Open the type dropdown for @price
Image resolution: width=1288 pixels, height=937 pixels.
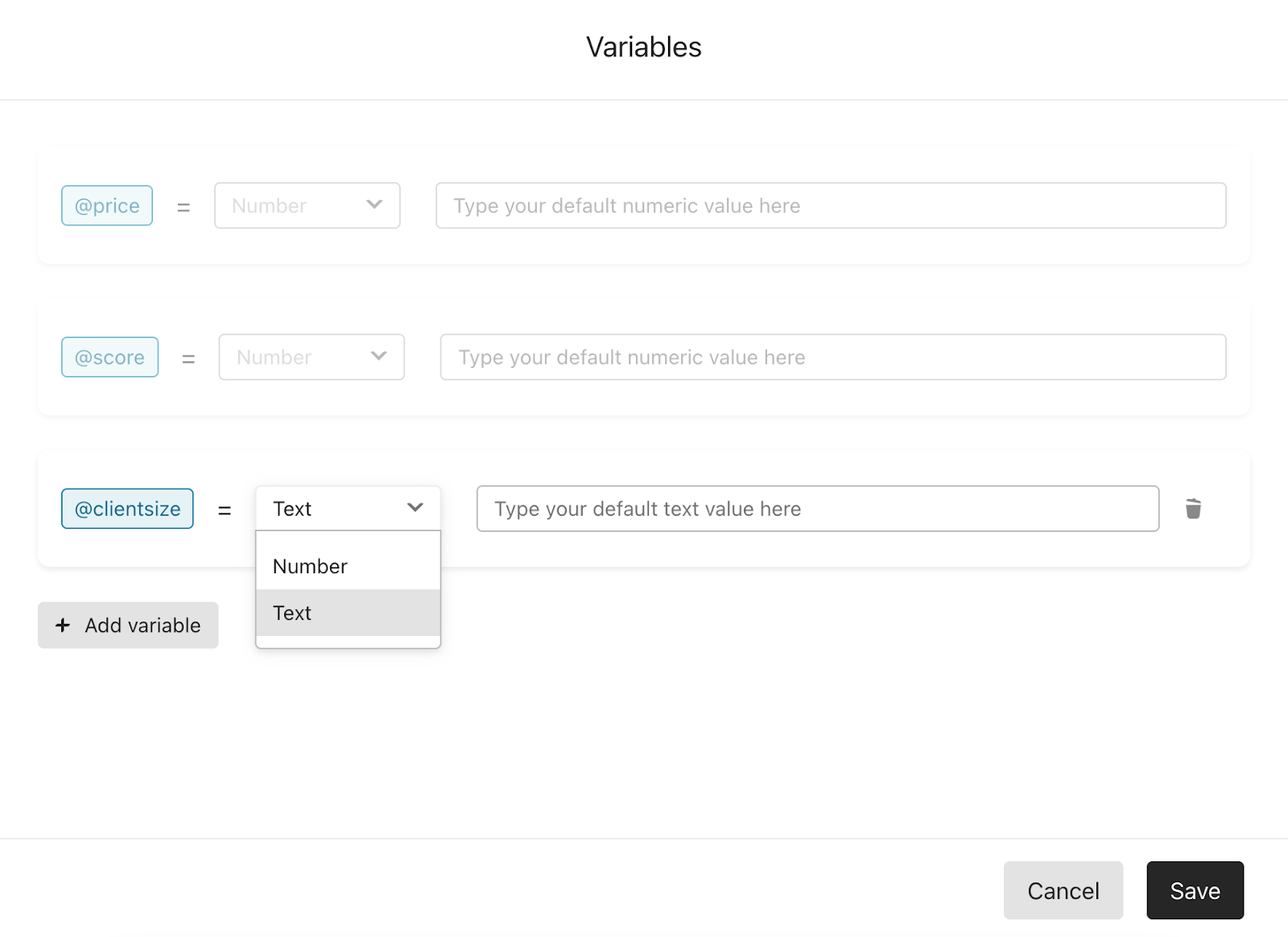click(308, 205)
